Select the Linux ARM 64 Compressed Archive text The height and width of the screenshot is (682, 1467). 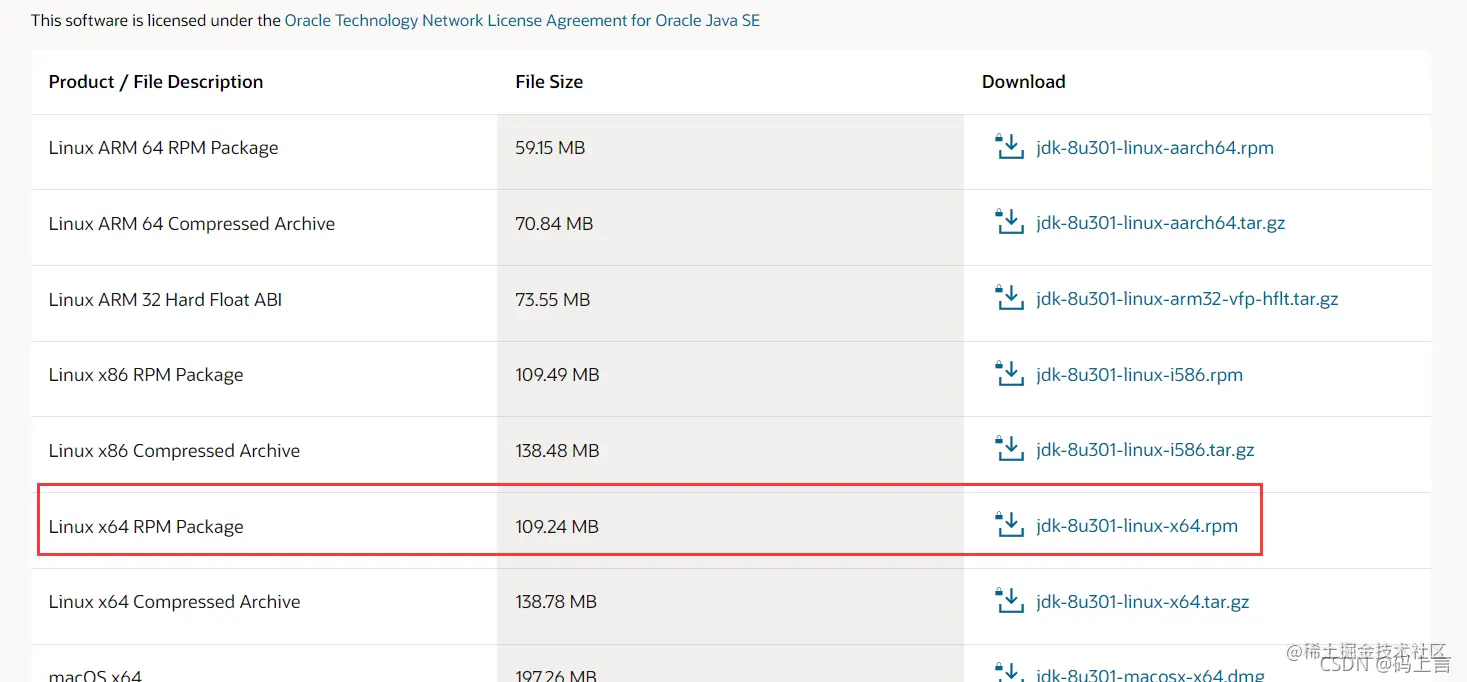[x=192, y=224]
